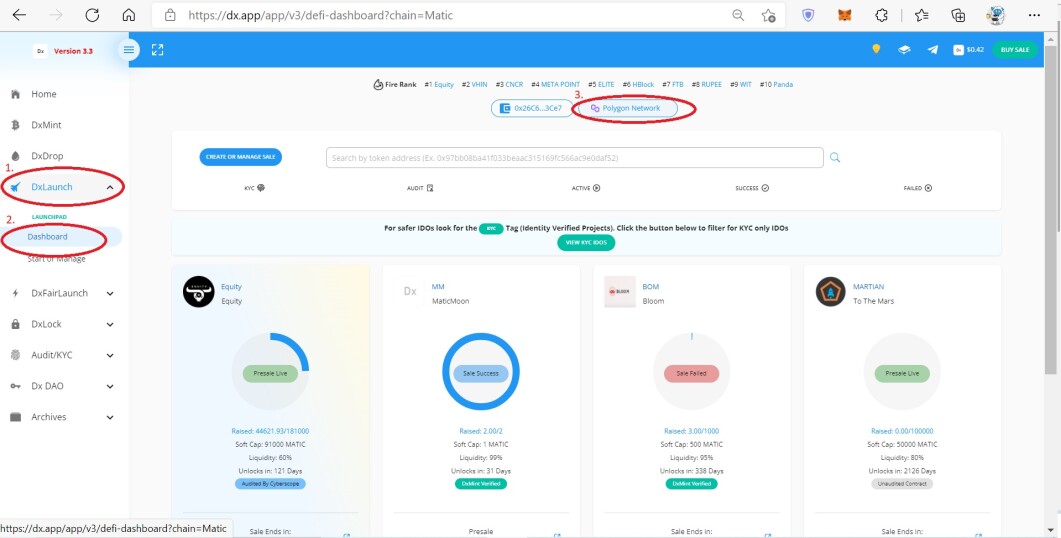Screen dimensions: 1061x538
Task: Open the #10 Panda rank link
Action: click(776, 85)
